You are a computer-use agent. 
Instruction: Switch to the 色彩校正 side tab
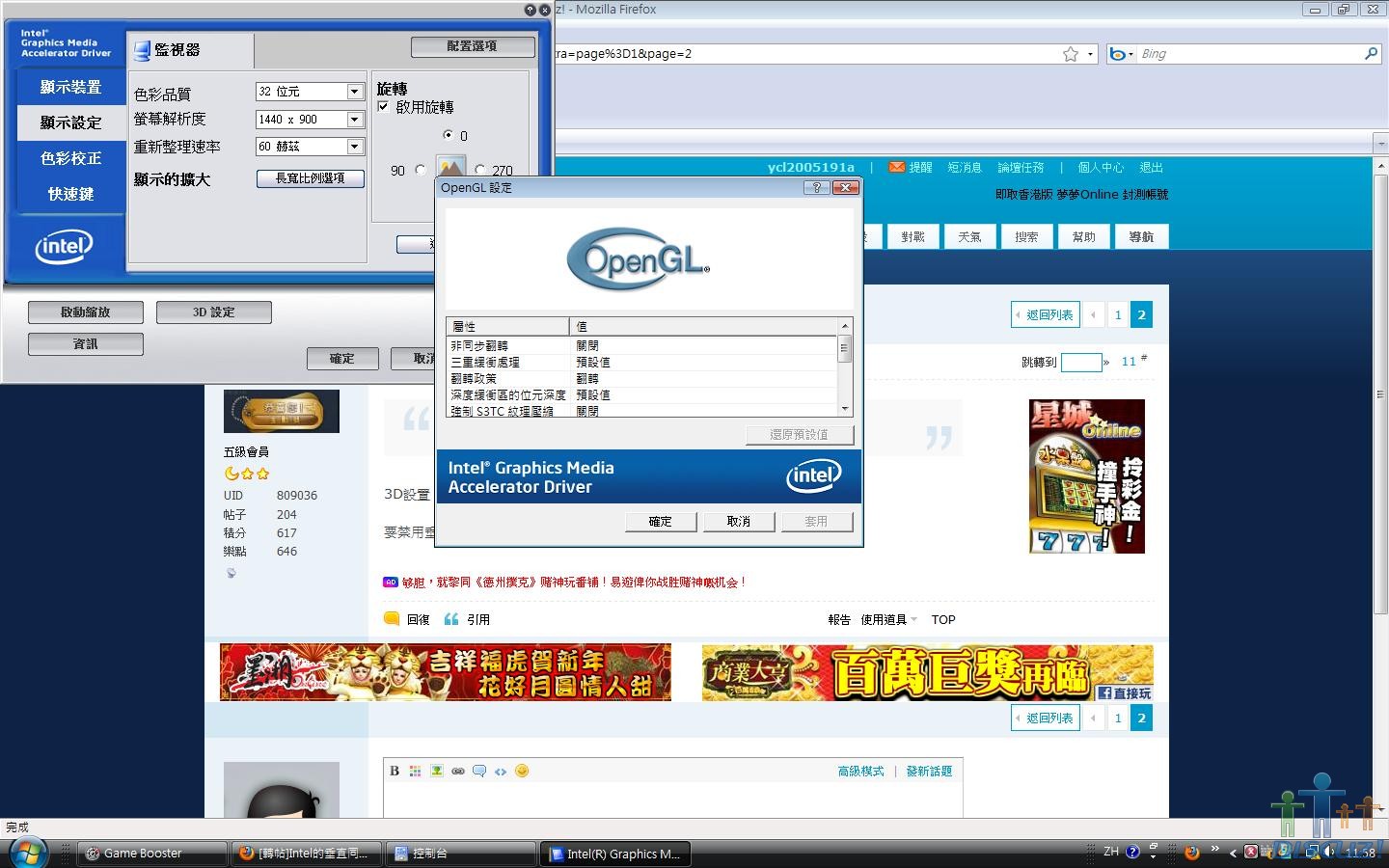coord(70,158)
